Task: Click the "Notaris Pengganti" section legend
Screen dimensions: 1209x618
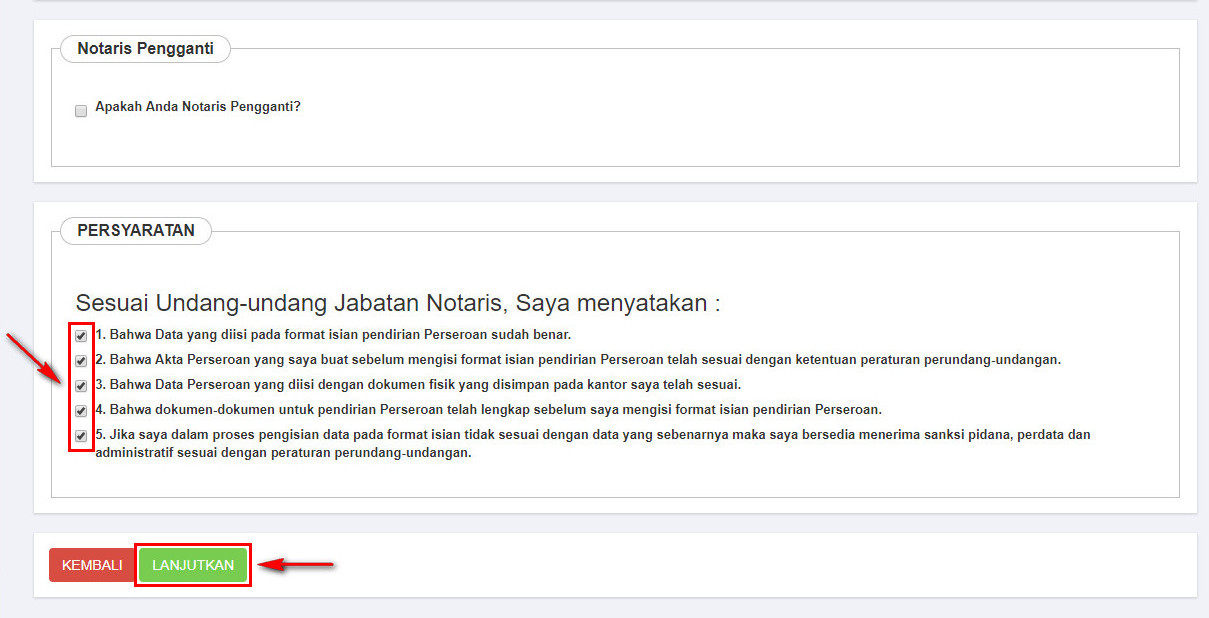Action: [145, 49]
